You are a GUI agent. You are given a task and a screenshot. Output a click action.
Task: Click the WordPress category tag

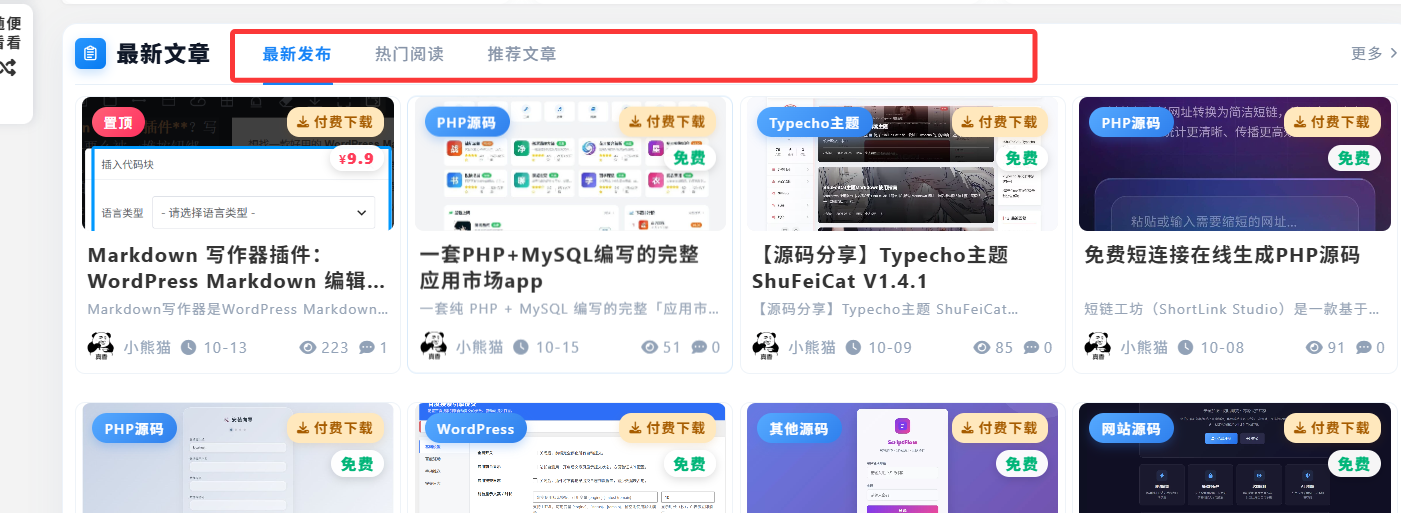(476, 428)
